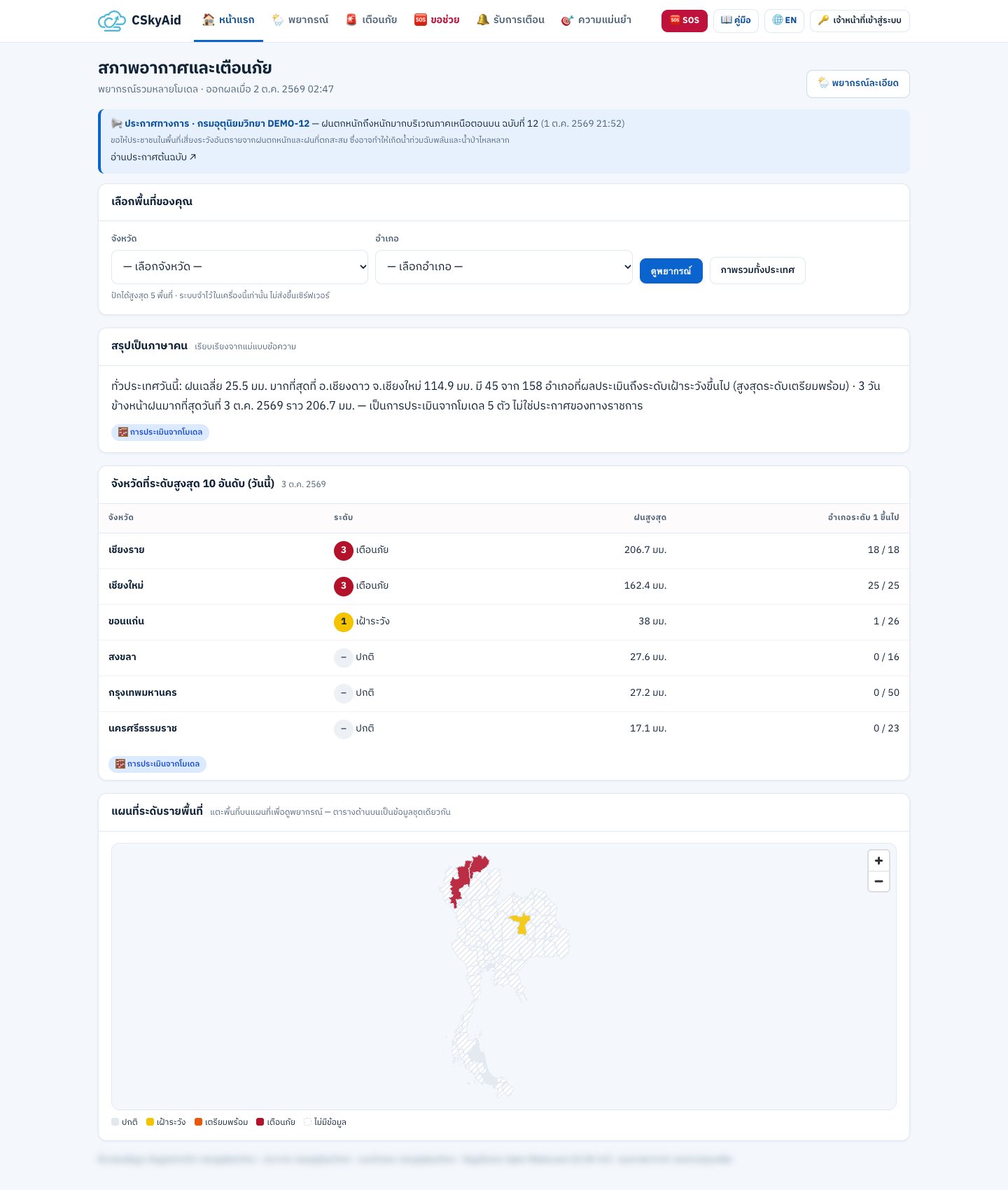Viewport: 1008px width, 1190px height.
Task: Zoom out on the map
Action: point(878,881)
